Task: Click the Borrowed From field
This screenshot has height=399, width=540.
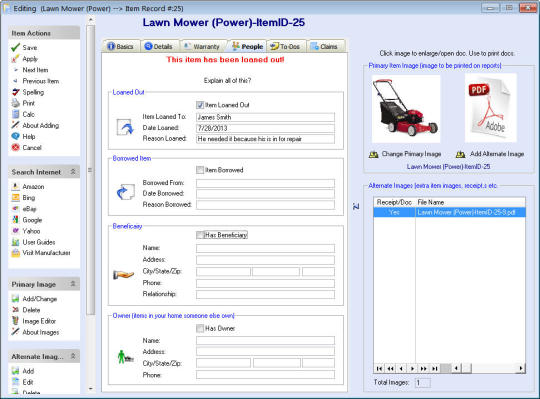Action: [265, 183]
